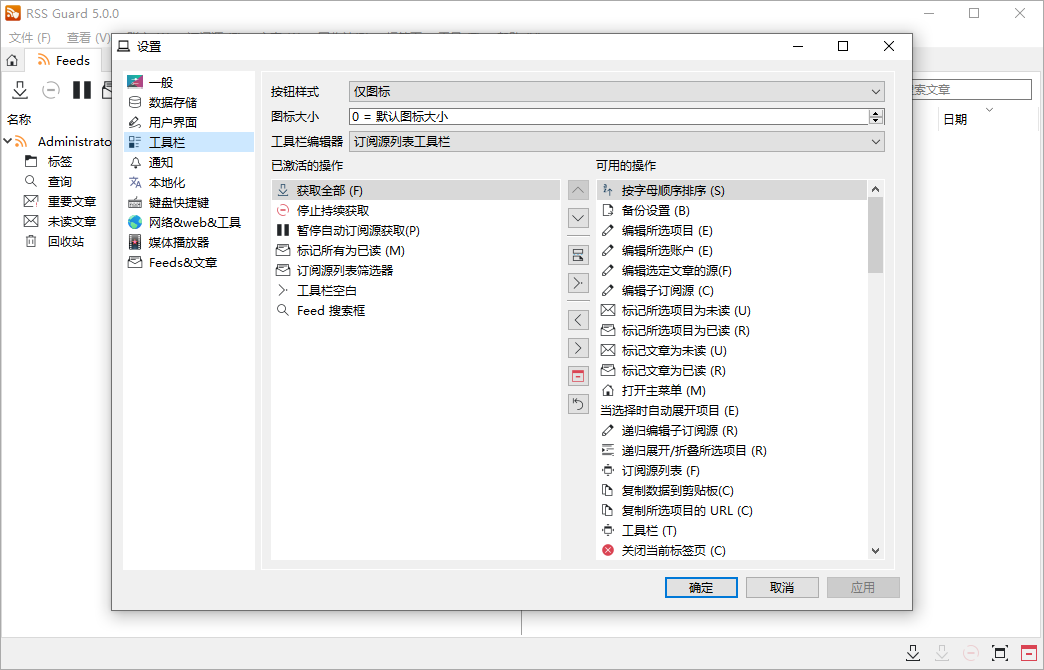Confirm settings with the 确定 button
Image resolution: width=1044 pixels, height=670 pixels.
(701, 587)
